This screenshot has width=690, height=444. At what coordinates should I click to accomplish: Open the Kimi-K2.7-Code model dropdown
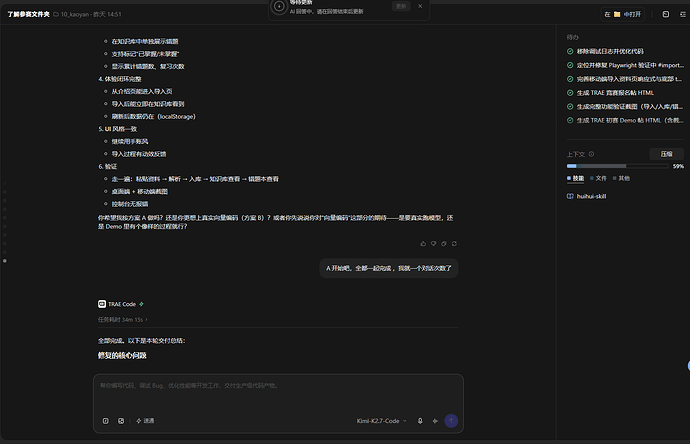pos(382,421)
